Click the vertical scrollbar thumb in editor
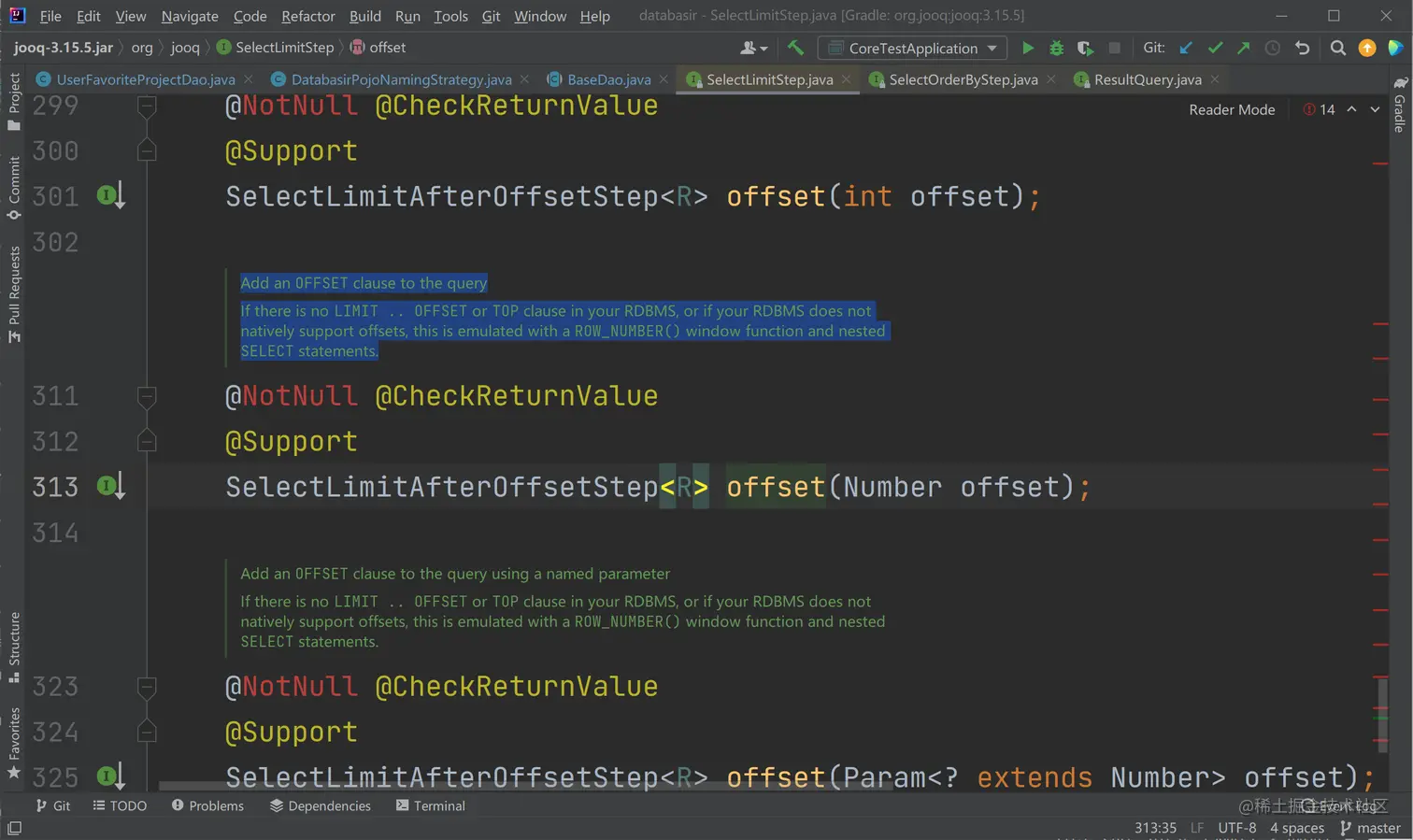The image size is (1413, 840). tap(1382, 715)
